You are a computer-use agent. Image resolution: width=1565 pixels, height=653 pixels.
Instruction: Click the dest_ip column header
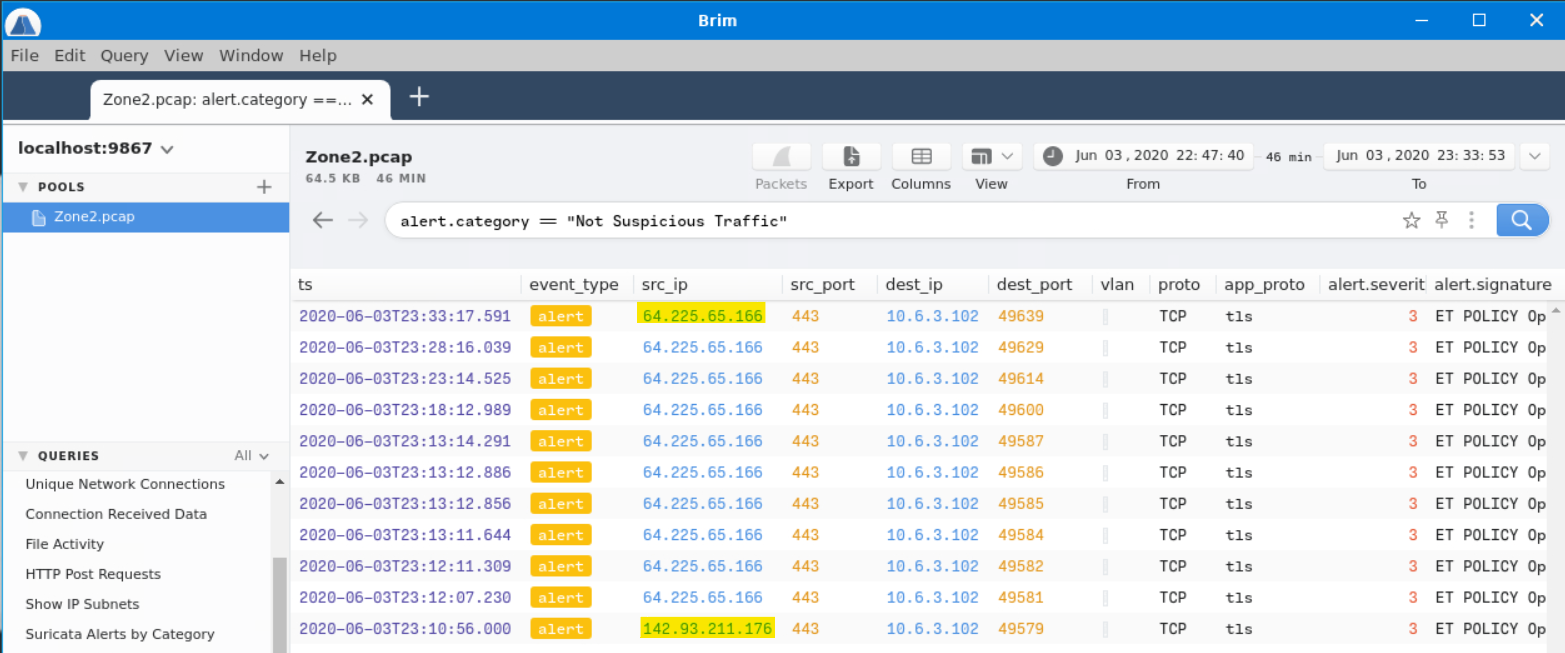(914, 285)
